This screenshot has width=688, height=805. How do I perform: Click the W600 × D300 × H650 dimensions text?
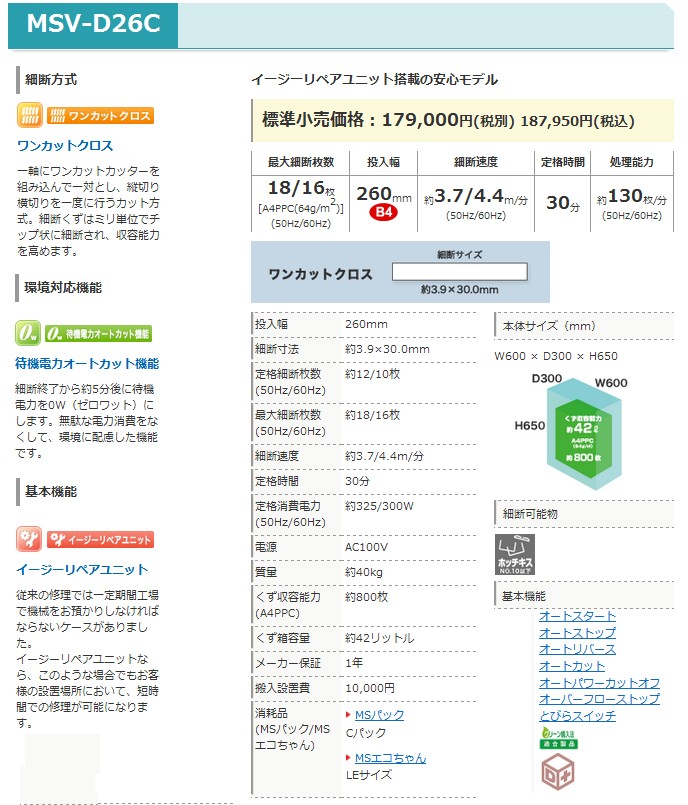click(x=556, y=356)
